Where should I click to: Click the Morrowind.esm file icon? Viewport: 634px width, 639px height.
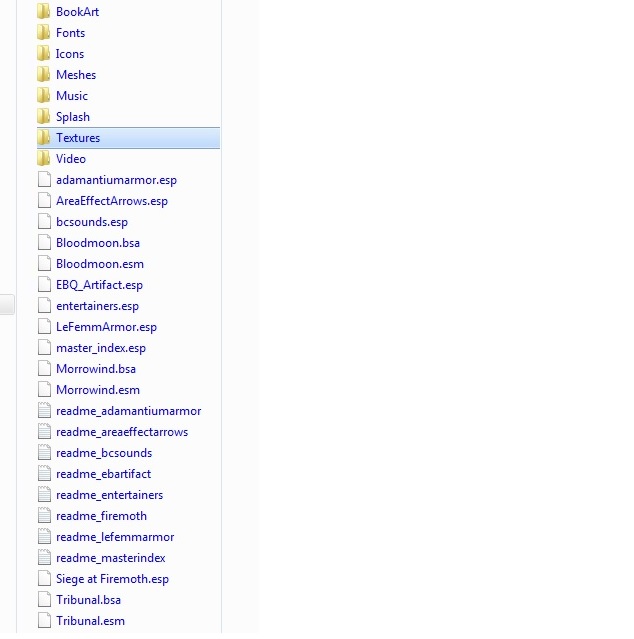44,390
